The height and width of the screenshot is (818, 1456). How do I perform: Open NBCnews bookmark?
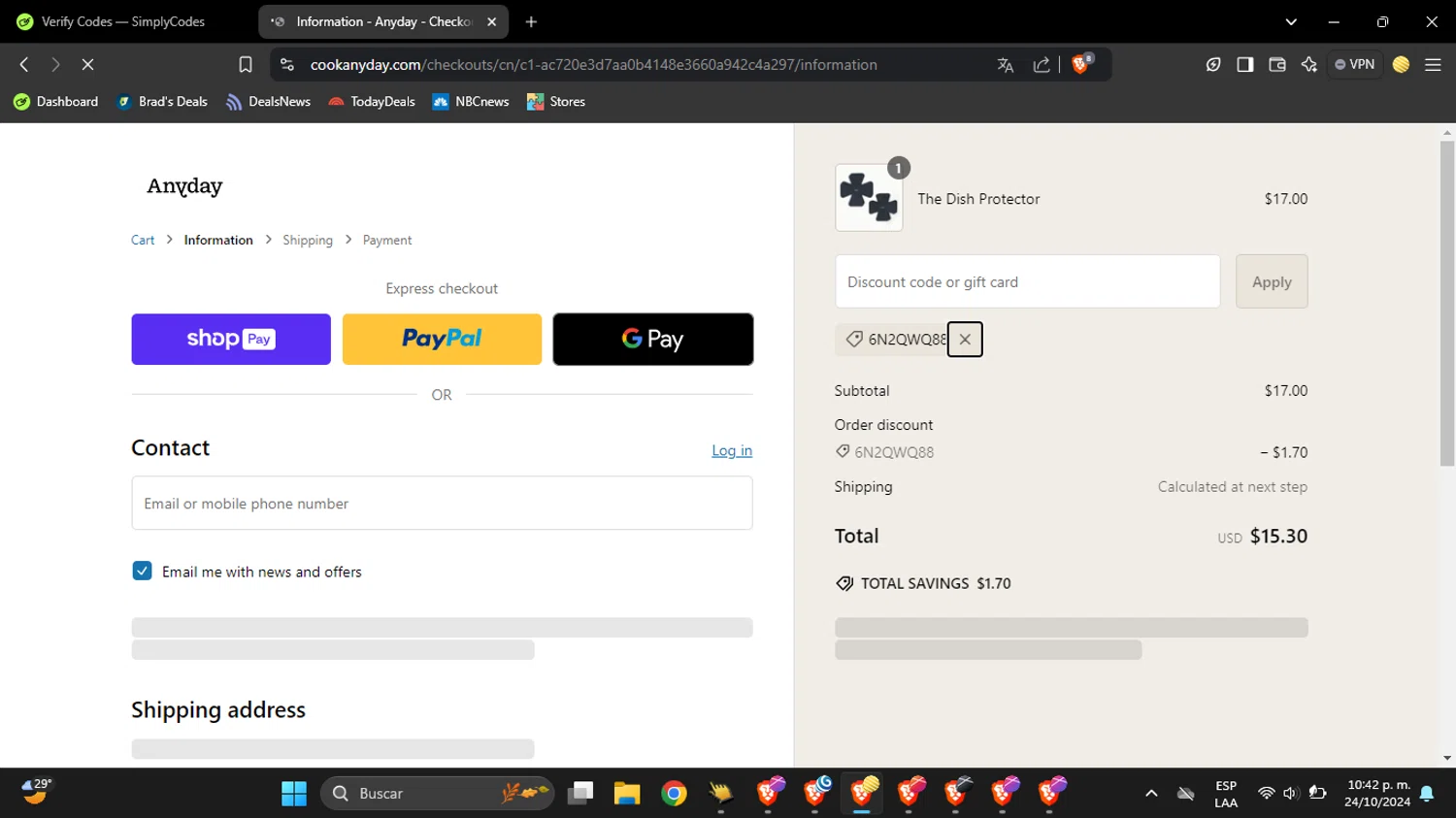click(x=471, y=102)
